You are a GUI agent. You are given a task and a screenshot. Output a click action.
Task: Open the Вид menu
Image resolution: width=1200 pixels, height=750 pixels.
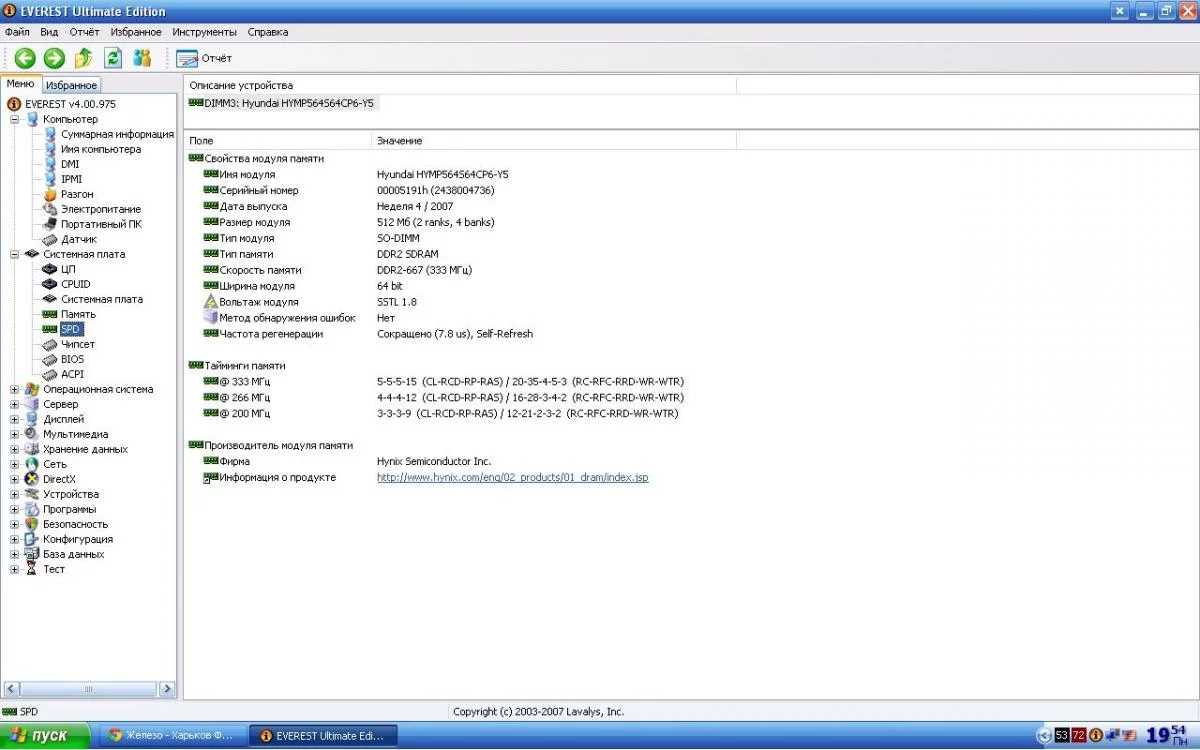[x=49, y=32]
